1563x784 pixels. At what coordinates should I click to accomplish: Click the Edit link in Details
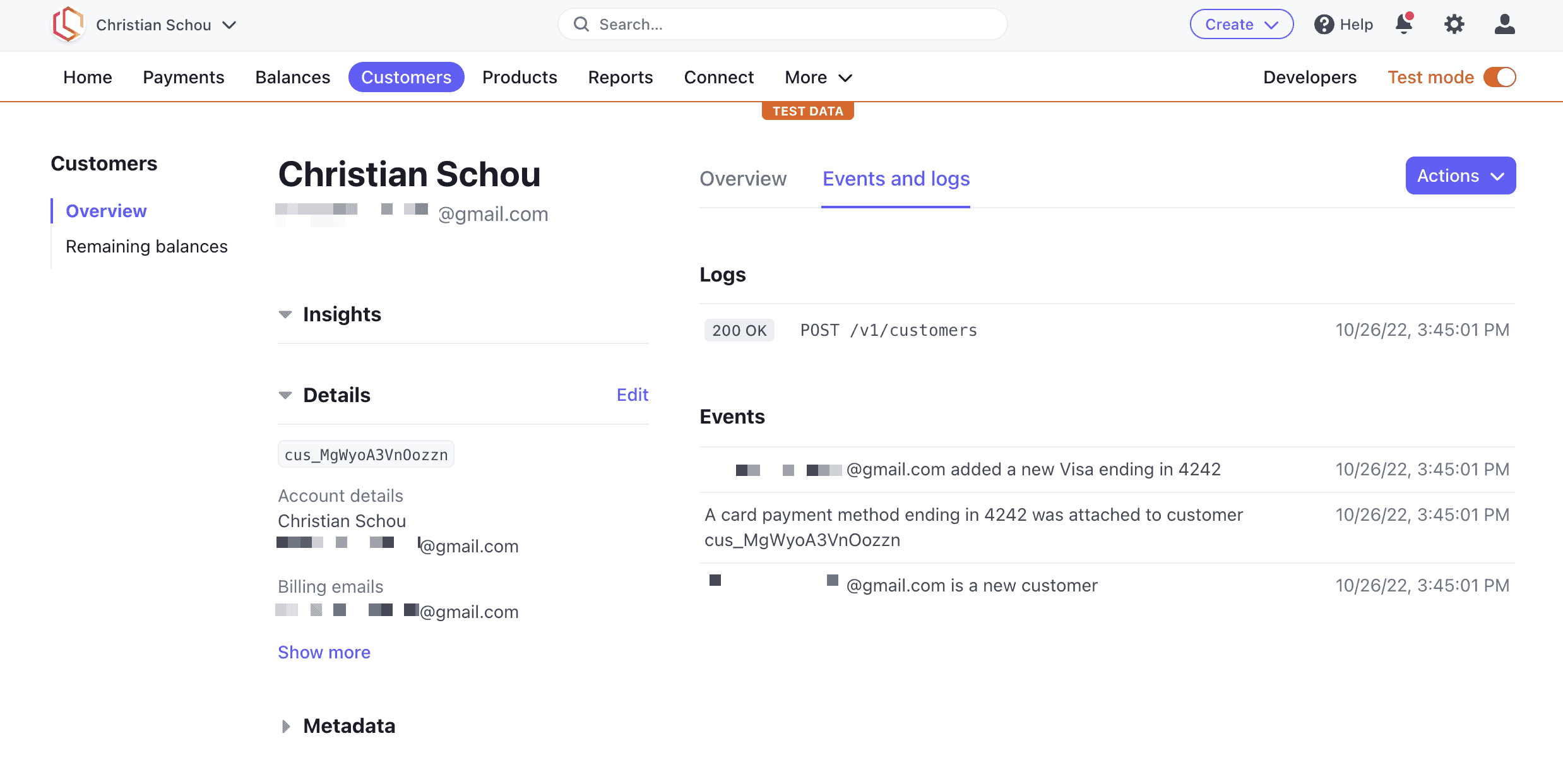(633, 395)
